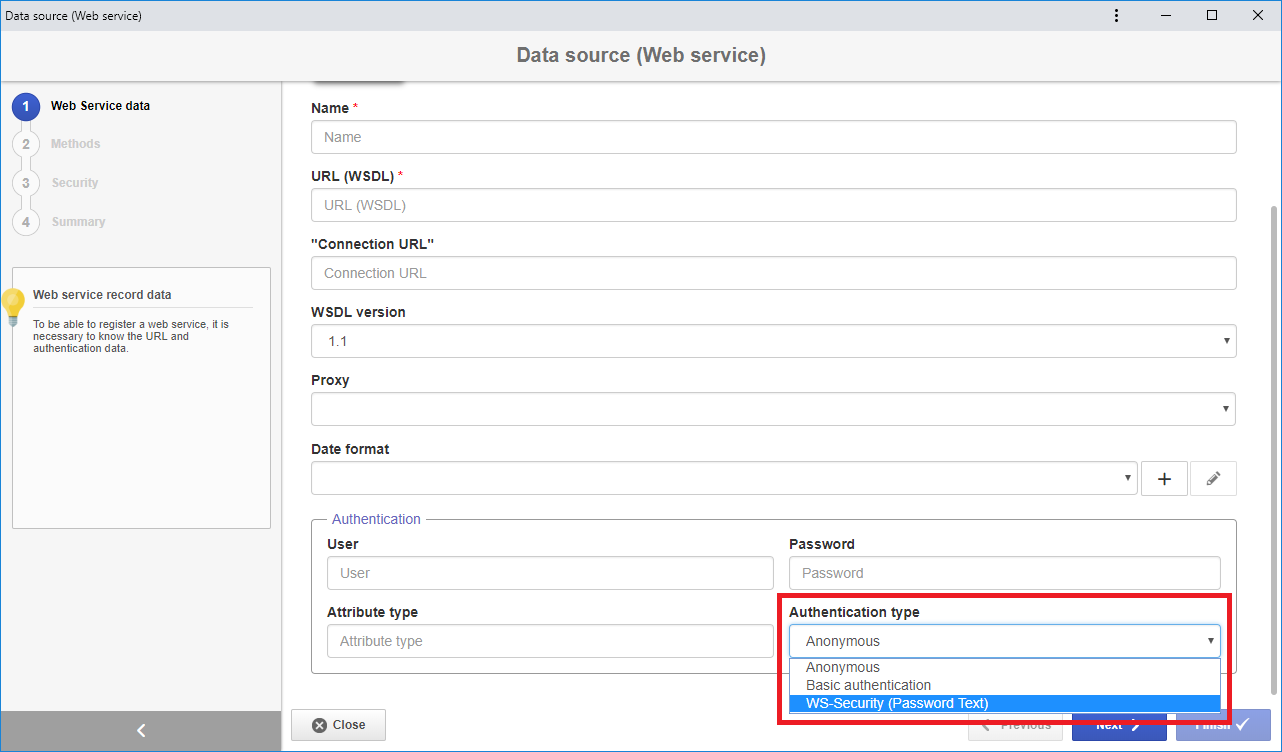Add a new date format with plus icon
The height and width of the screenshot is (752, 1282).
point(1164,479)
